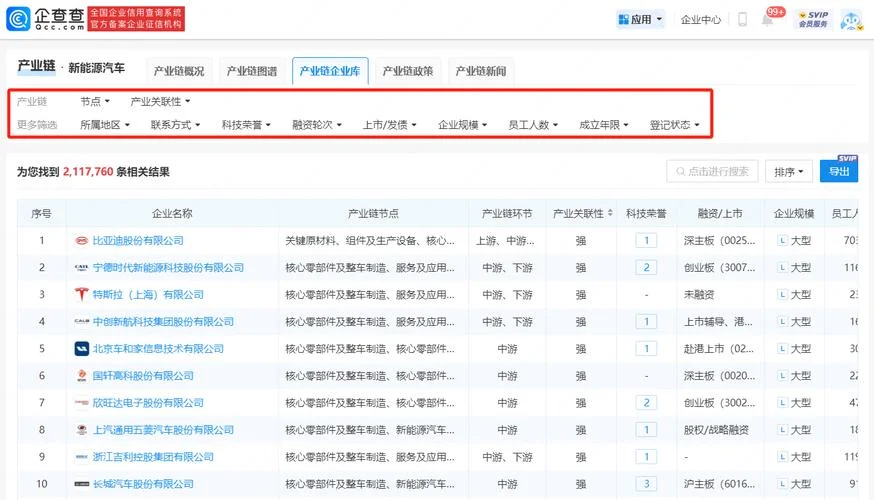This screenshot has height=500, width=874.
Task: Click 中创新航 logo icon in row 4
Action: [82, 322]
